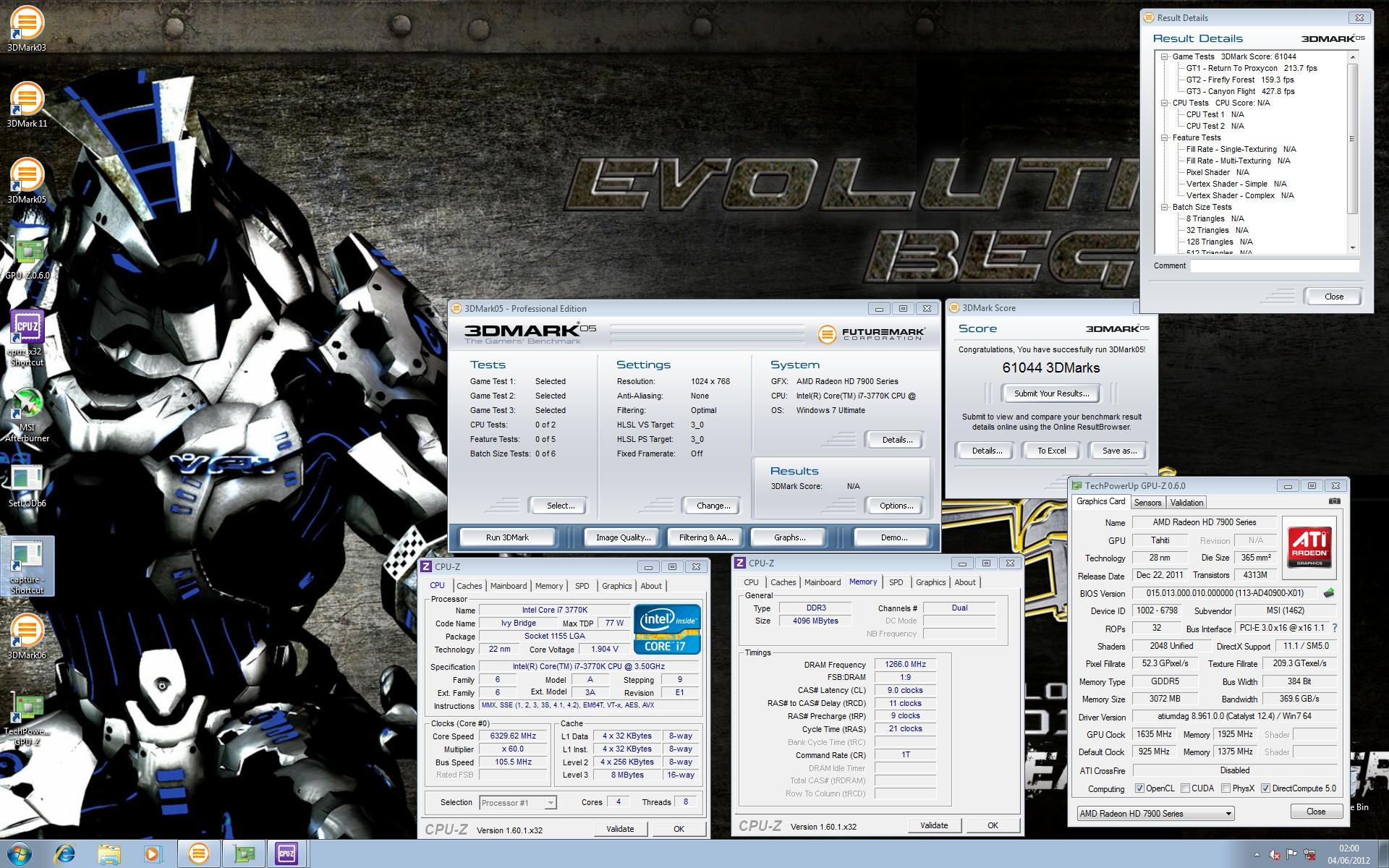
Task: Open the GPU-Z.0.6.0 desktop icon
Action: point(27,257)
